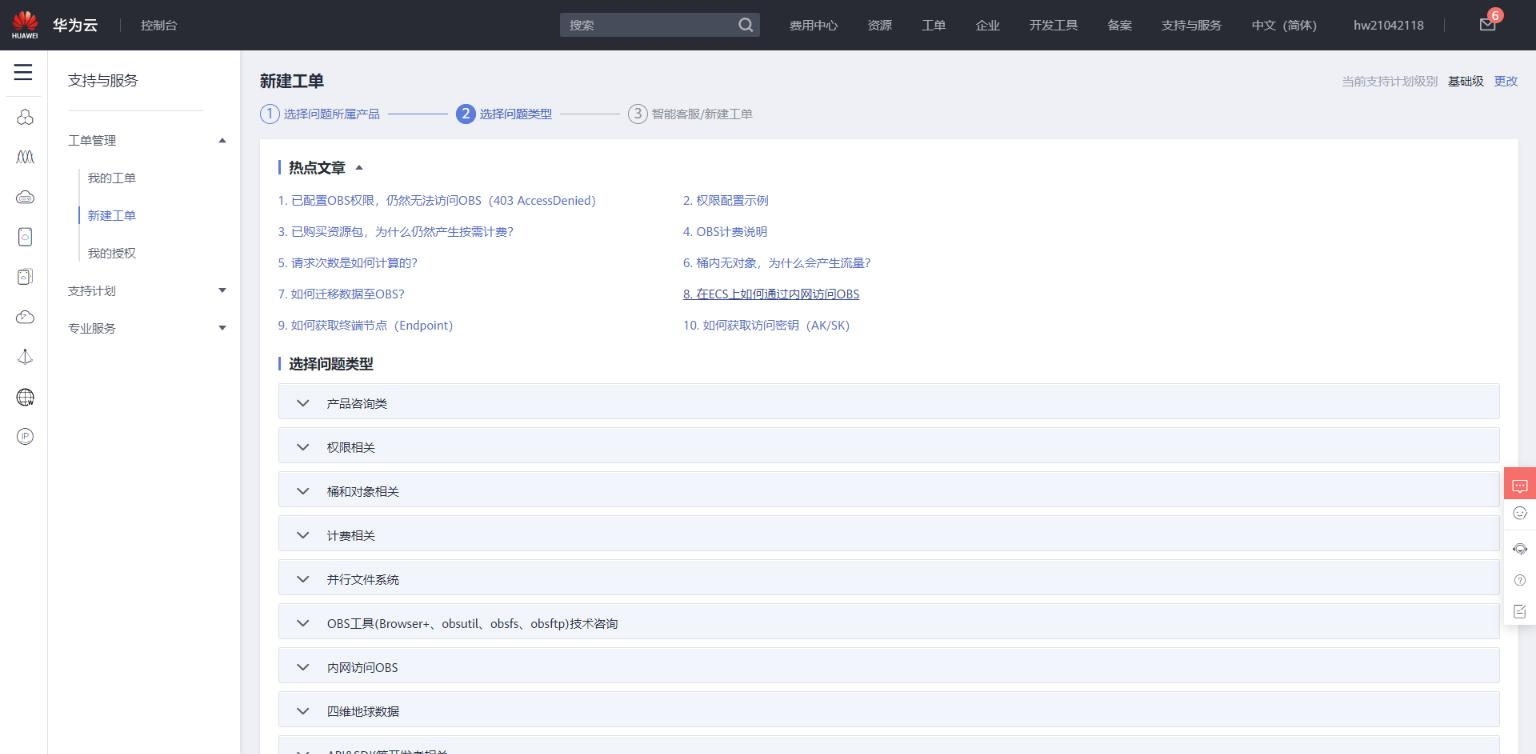Screen dimensions: 1536x754
Task: Open 开发工具 top menu
Action: (x=1053, y=25)
